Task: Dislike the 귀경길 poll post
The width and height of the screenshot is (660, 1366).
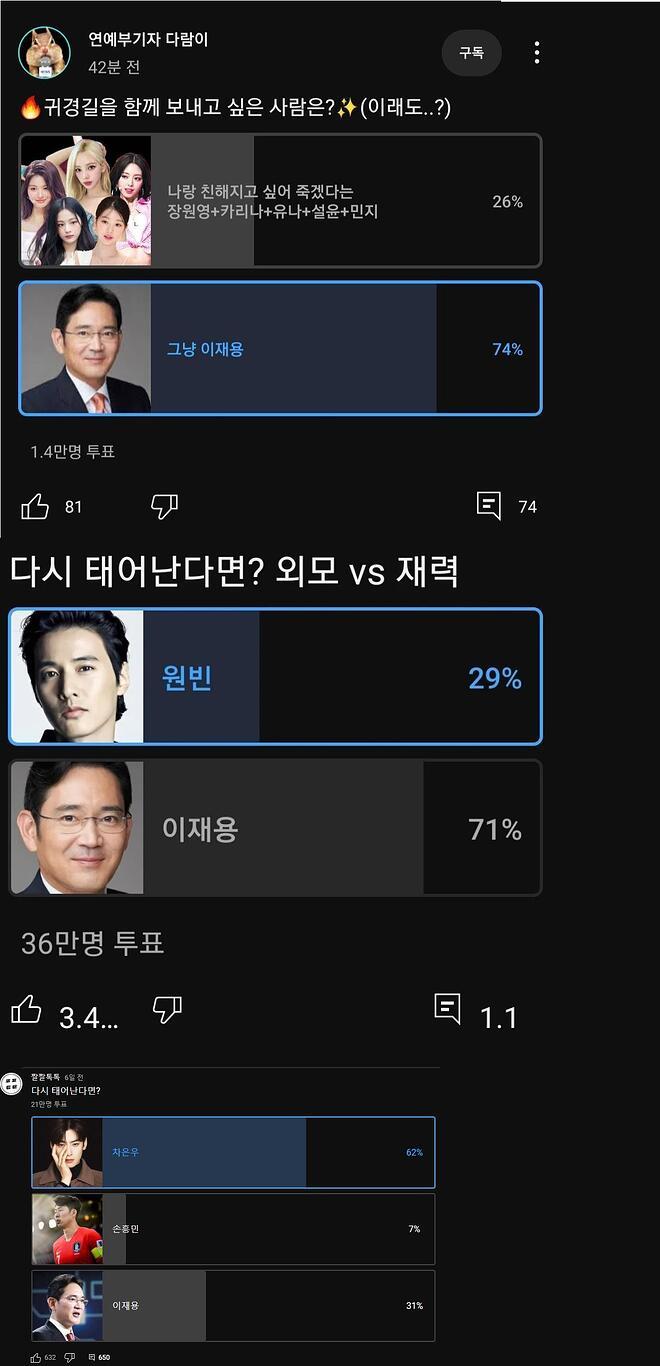Action: click(164, 507)
